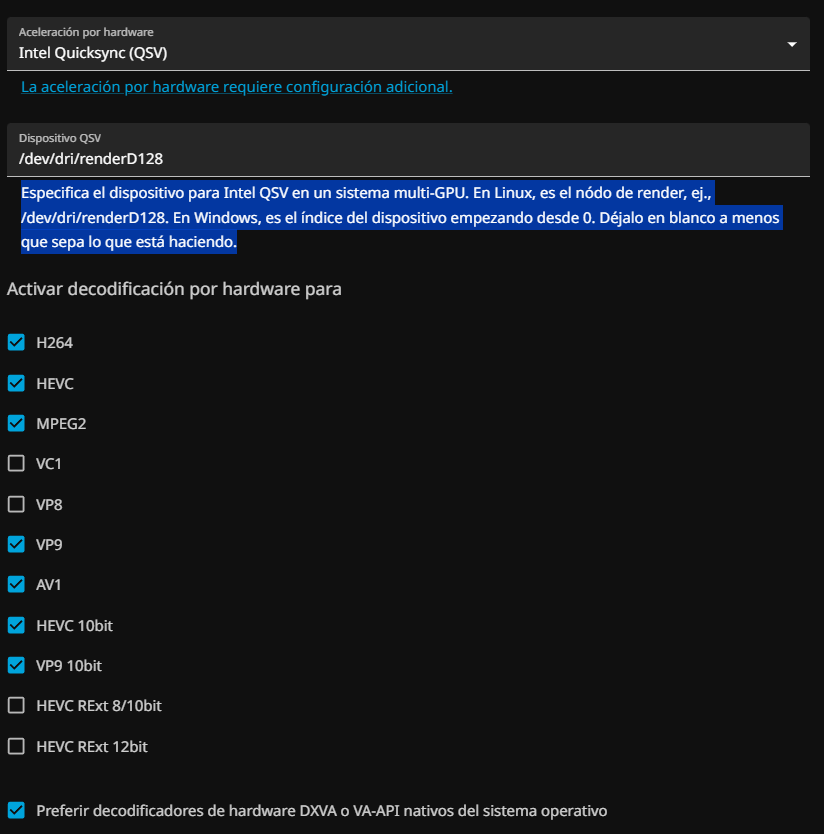Image resolution: width=824 pixels, height=834 pixels.
Task: Click the /dev/dri/renderD128 device input field
Action: coord(400,158)
